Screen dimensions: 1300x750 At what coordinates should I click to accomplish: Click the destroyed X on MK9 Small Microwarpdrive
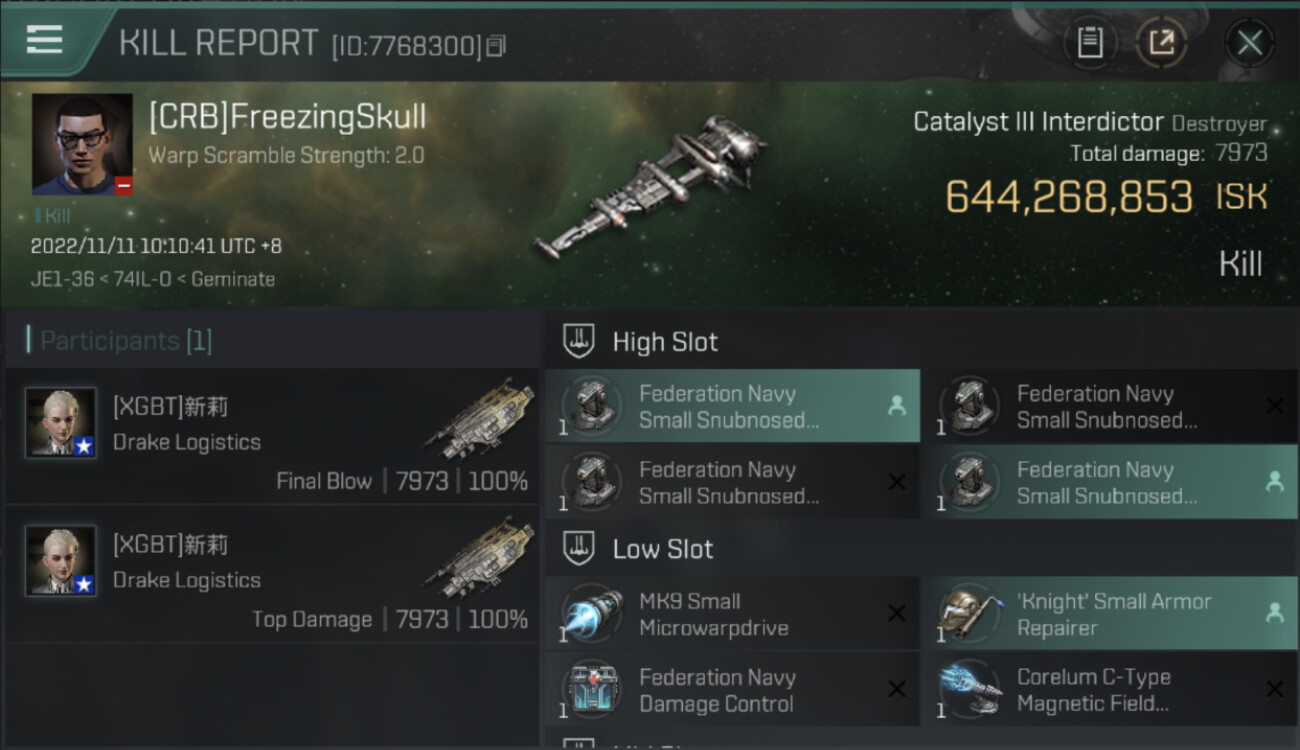[897, 613]
